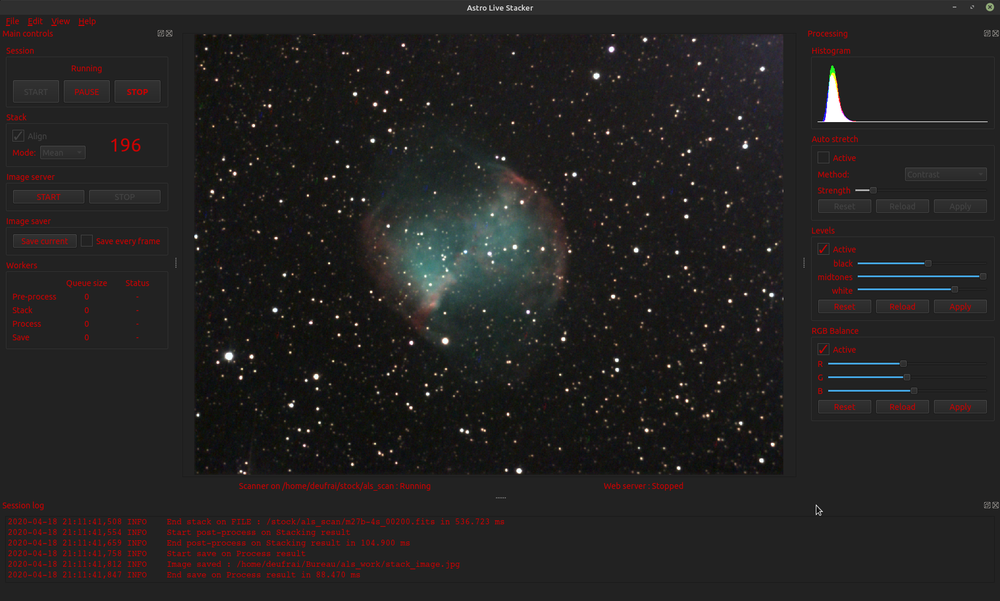
Task: Save the current image
Action: point(45,241)
